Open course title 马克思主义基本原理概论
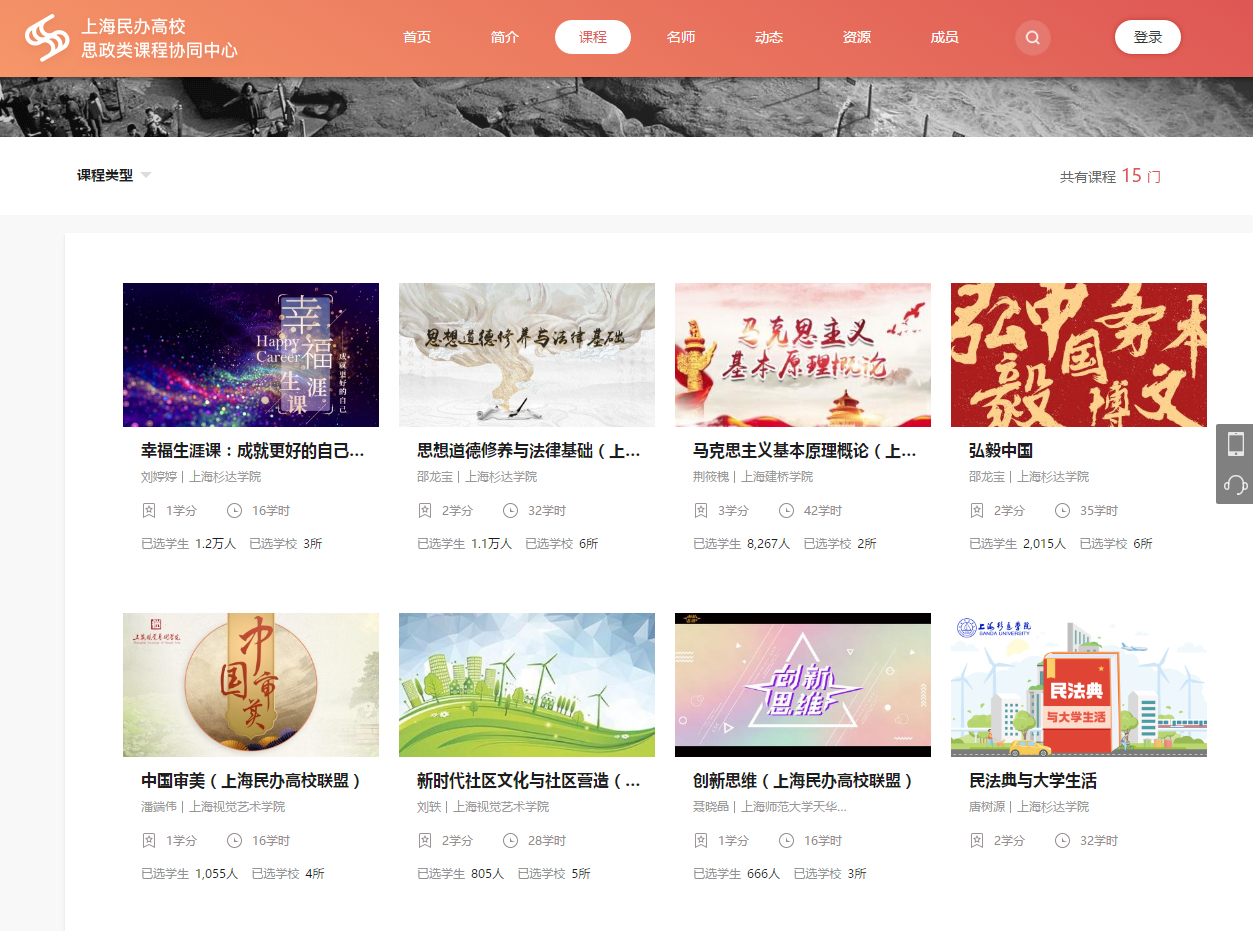The image size is (1253, 931). (805, 451)
